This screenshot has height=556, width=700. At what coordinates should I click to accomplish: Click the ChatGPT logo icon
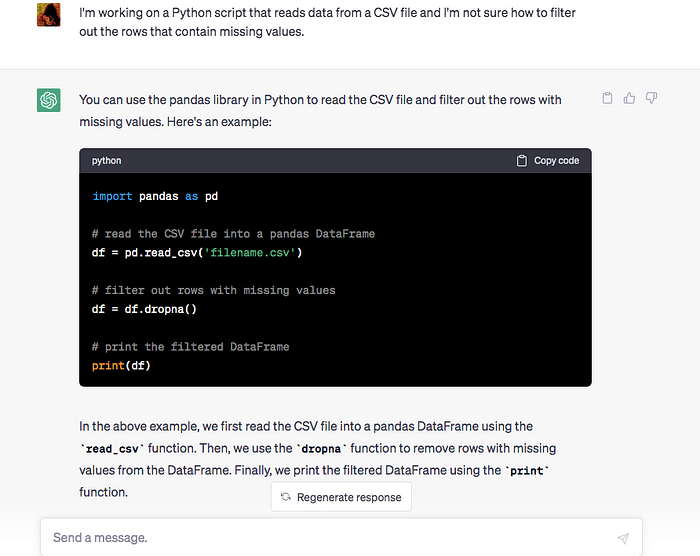49,100
